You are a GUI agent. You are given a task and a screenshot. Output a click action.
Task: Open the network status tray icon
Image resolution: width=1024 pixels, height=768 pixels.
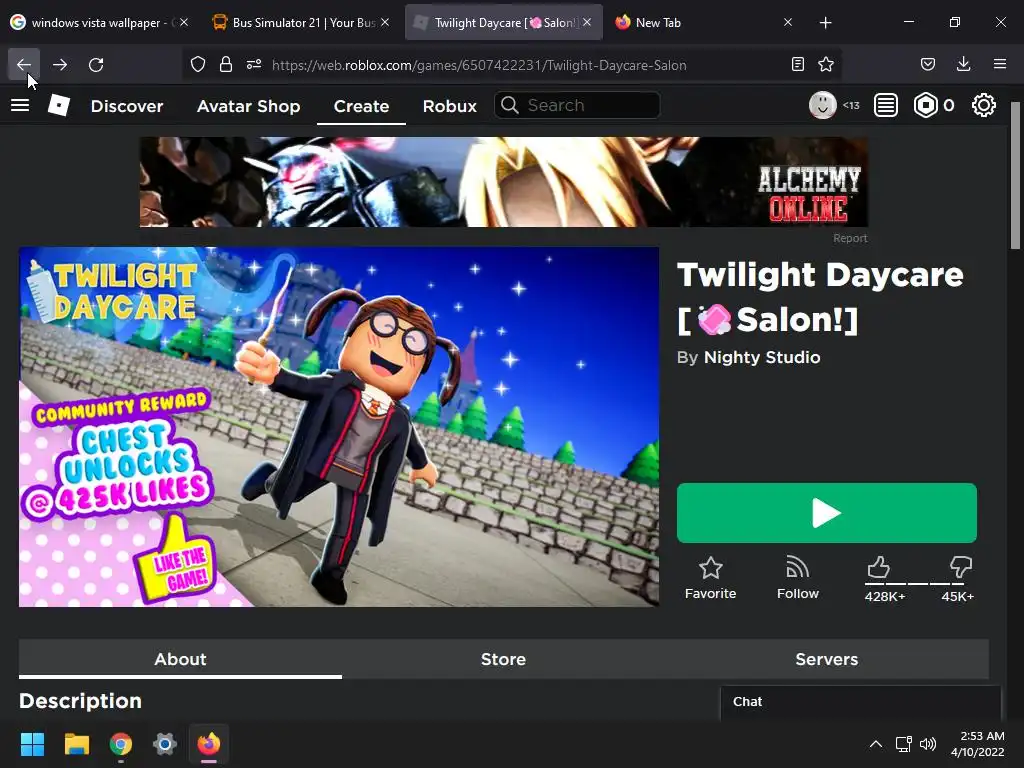904,744
